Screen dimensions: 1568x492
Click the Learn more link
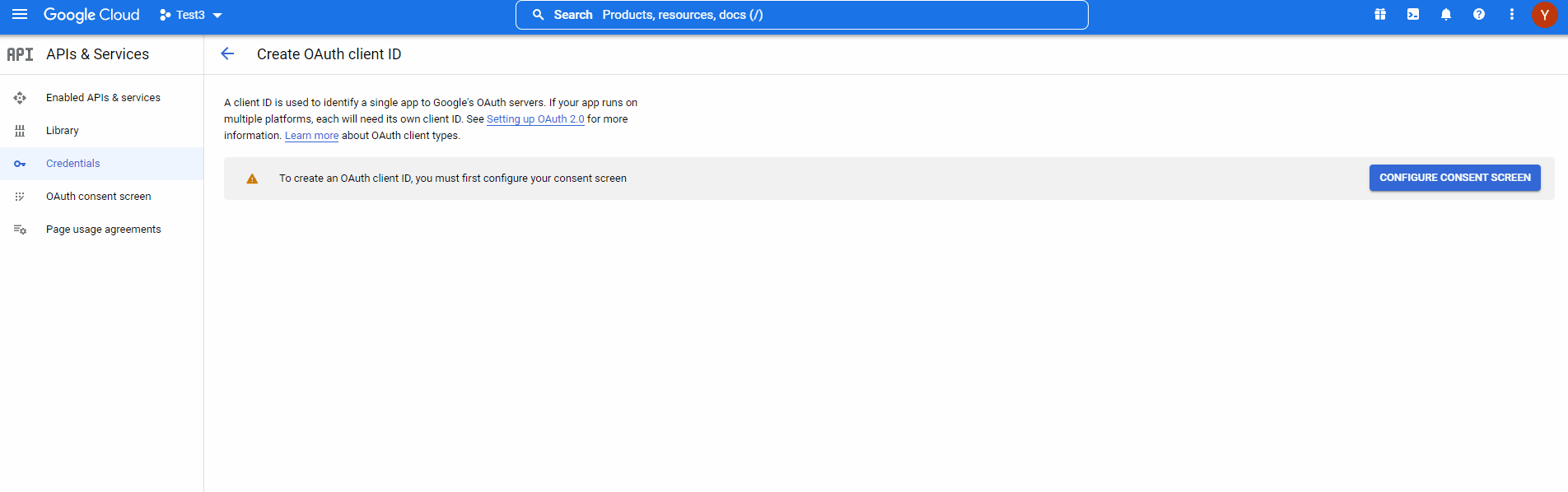coord(311,136)
